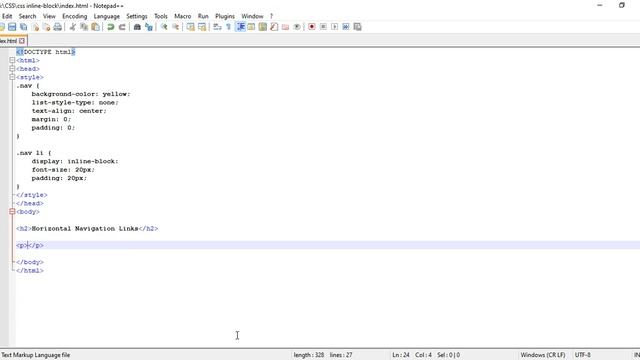Open the Language menu

coord(107,16)
